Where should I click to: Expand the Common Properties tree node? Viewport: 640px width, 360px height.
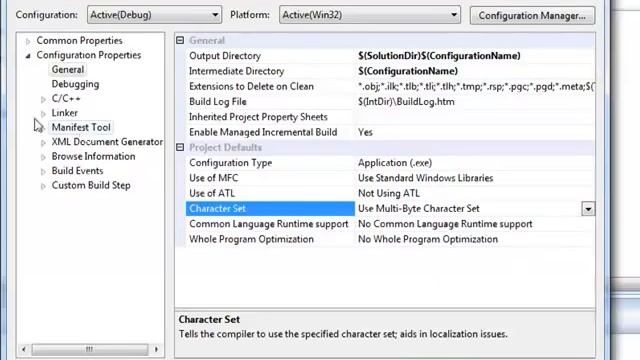(28, 41)
